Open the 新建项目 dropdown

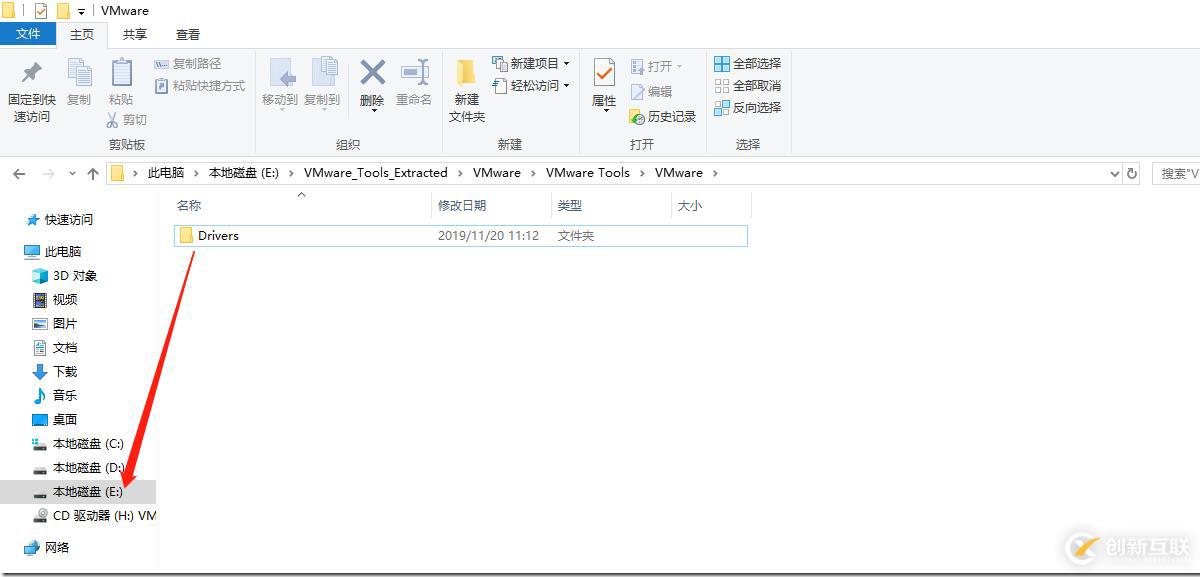[531, 64]
